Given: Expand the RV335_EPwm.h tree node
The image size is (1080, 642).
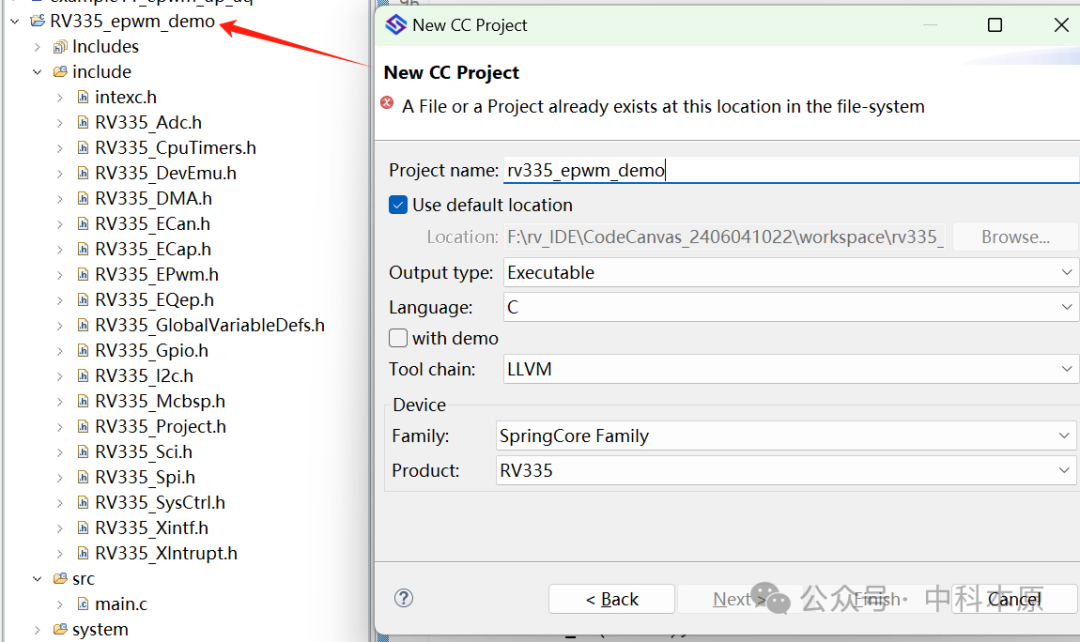Looking at the screenshot, I should (60, 275).
